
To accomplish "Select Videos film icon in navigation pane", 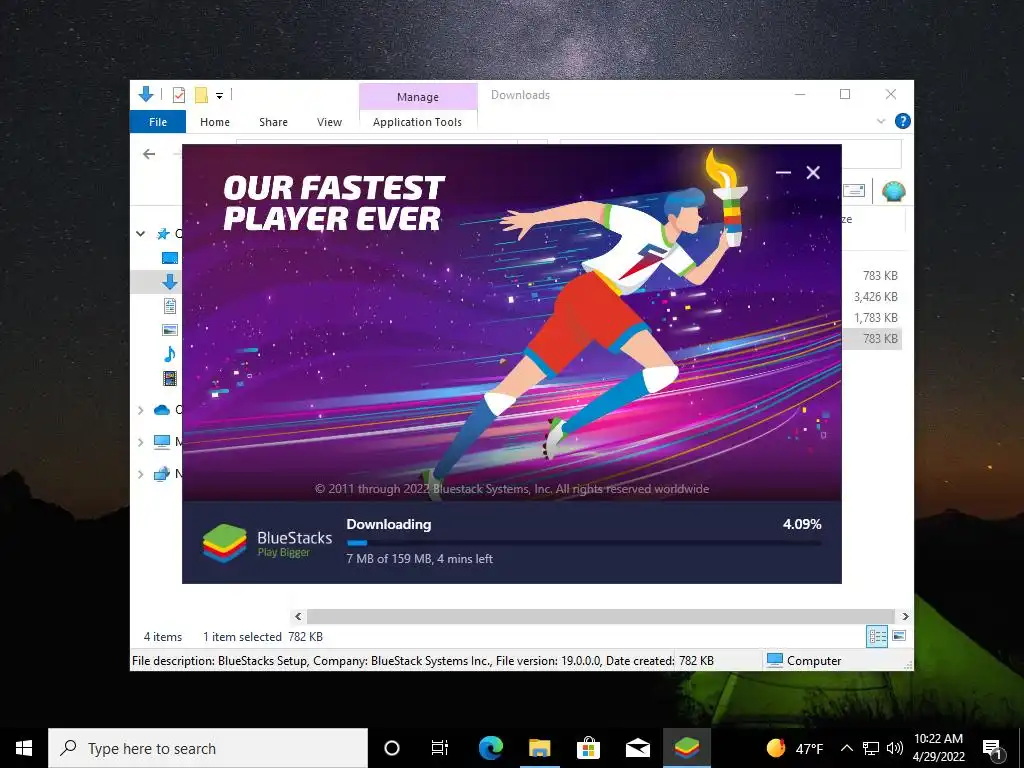I will (170, 377).
